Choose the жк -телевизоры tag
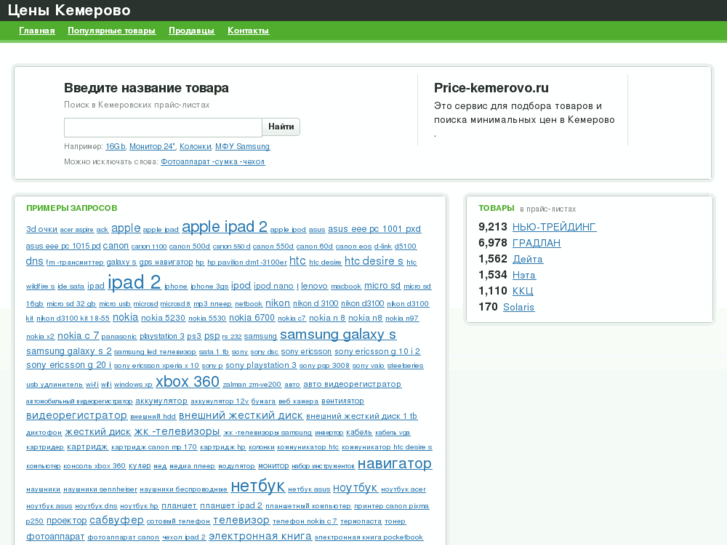The image size is (727, 545). click(x=177, y=431)
